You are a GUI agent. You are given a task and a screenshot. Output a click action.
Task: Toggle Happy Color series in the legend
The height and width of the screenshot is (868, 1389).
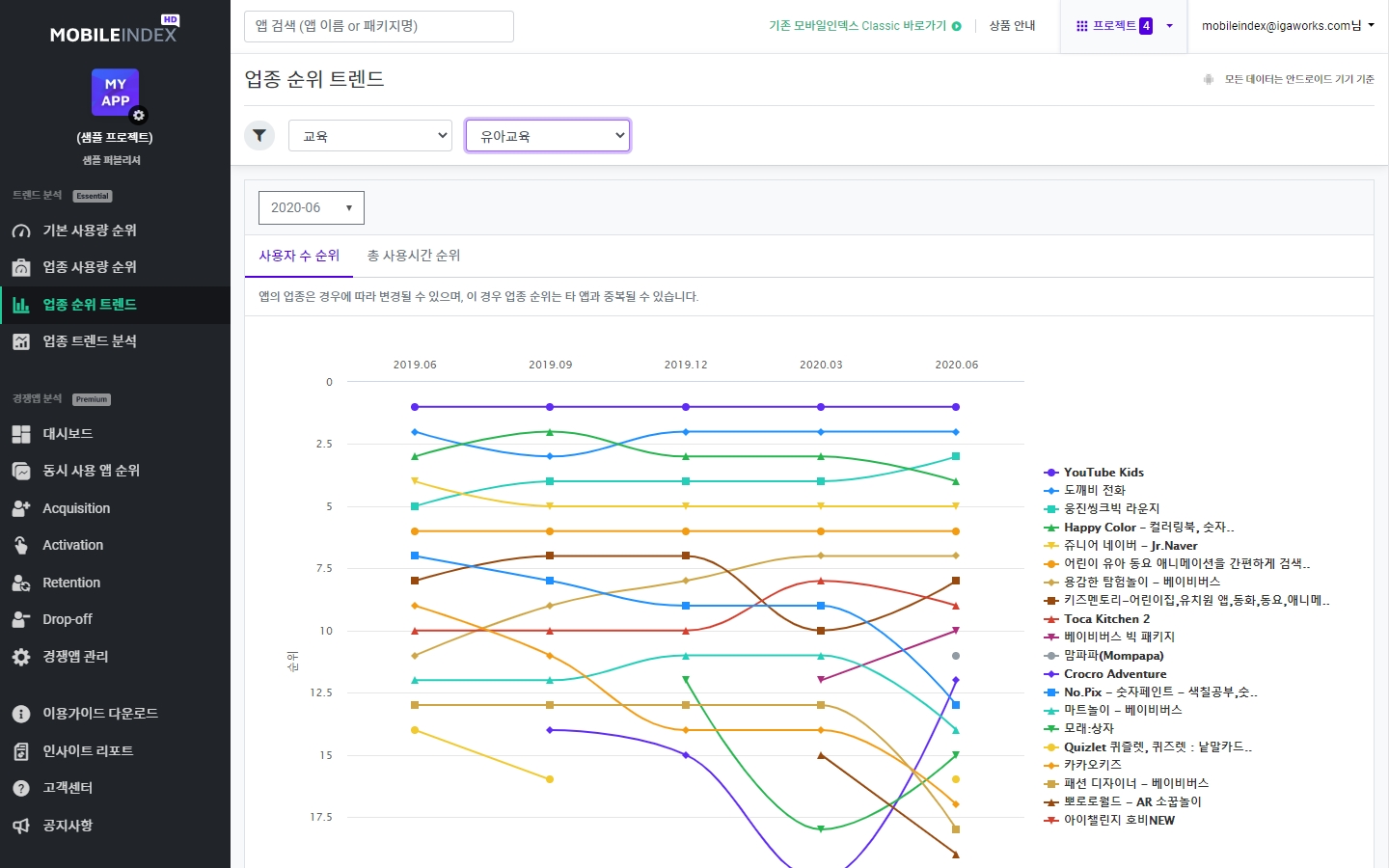click(x=1139, y=528)
